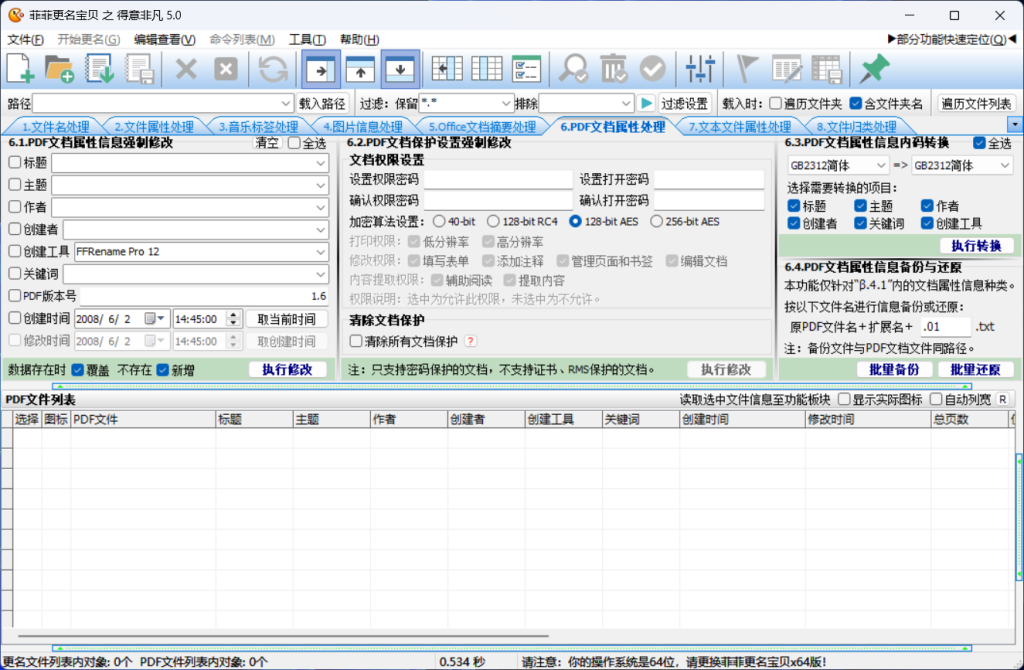Click the new file with plus icon
This screenshot has height=670, width=1024.
[21, 68]
